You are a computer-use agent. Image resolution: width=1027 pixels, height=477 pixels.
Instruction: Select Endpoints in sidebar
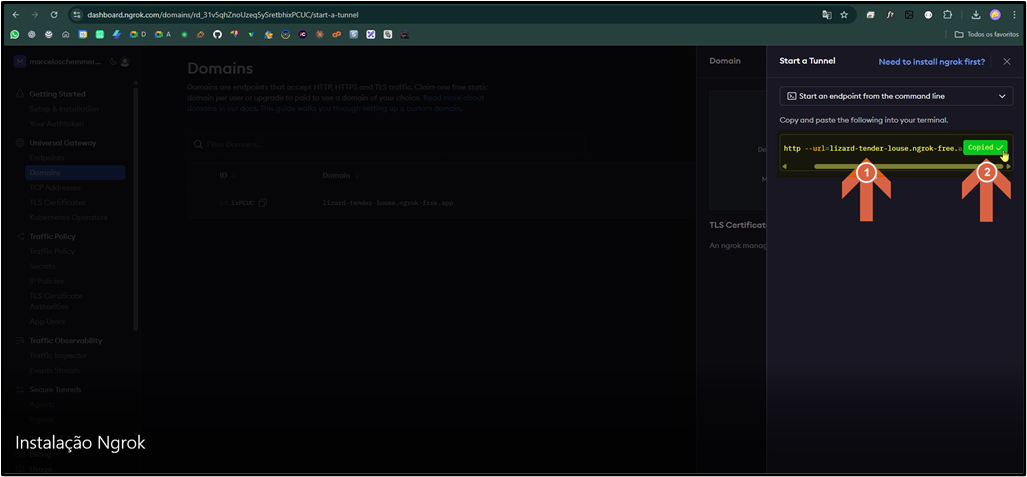47,158
